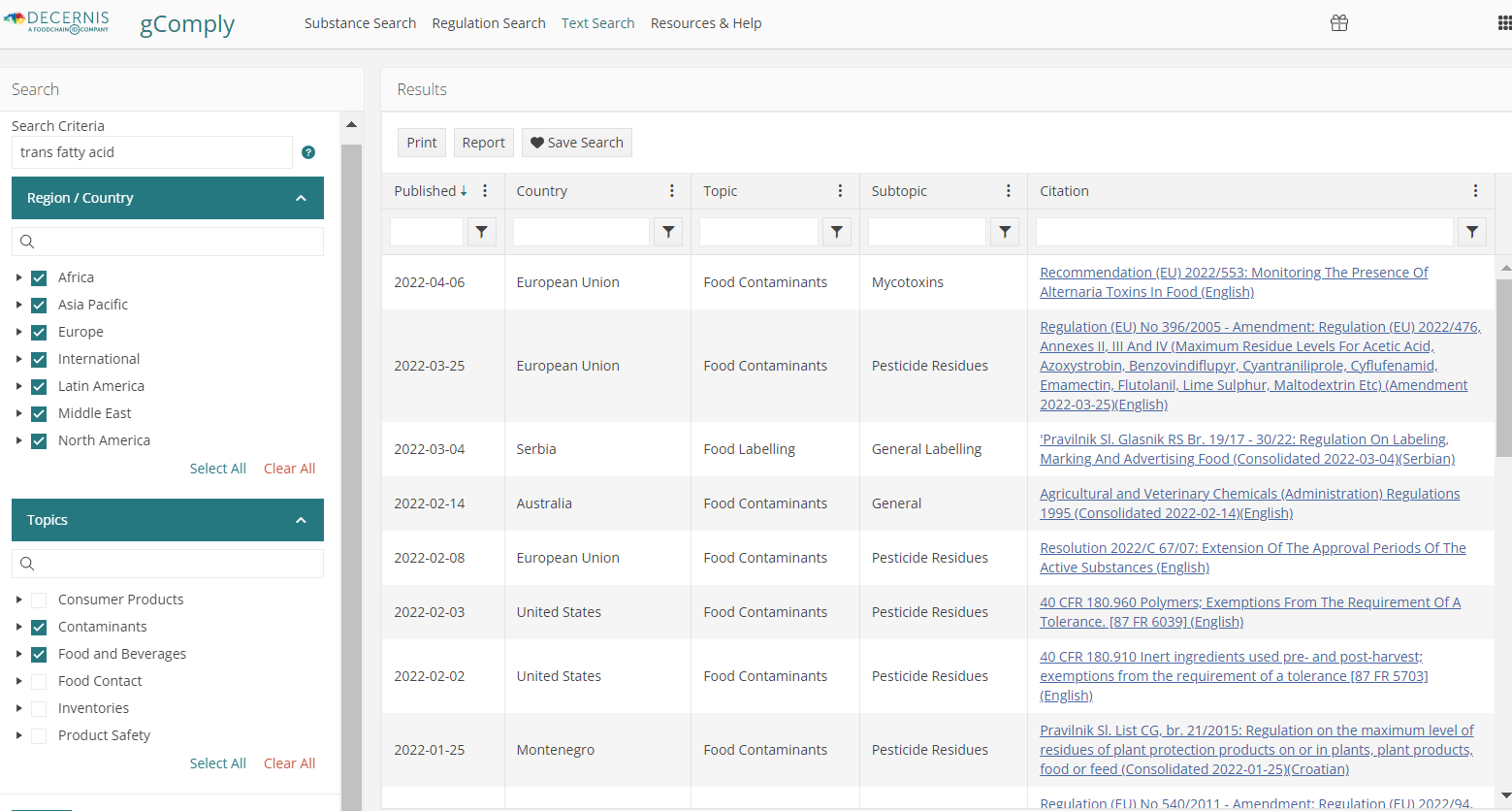Click the Report button
1512x811 pixels.
pos(483,143)
